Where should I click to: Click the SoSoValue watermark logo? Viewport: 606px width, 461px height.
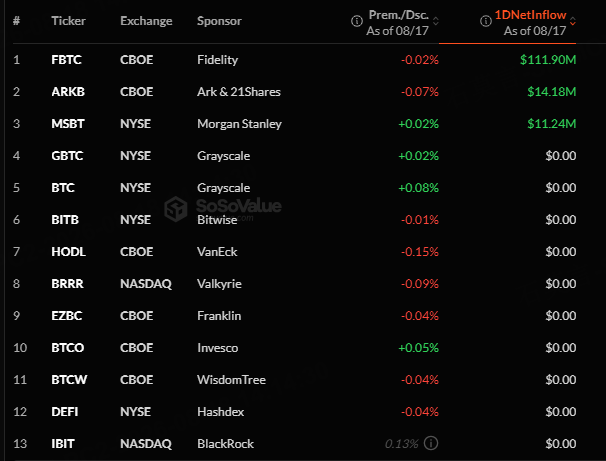(176, 209)
